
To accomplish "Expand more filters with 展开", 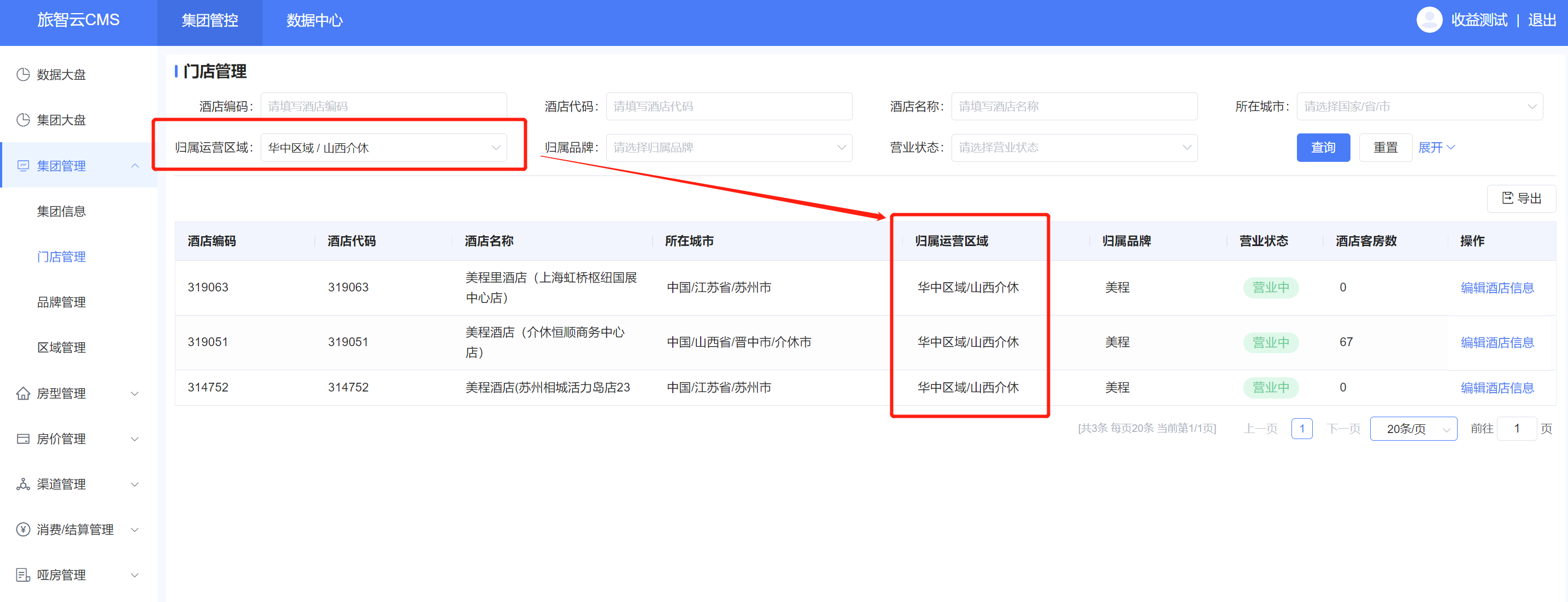I will (x=1436, y=147).
